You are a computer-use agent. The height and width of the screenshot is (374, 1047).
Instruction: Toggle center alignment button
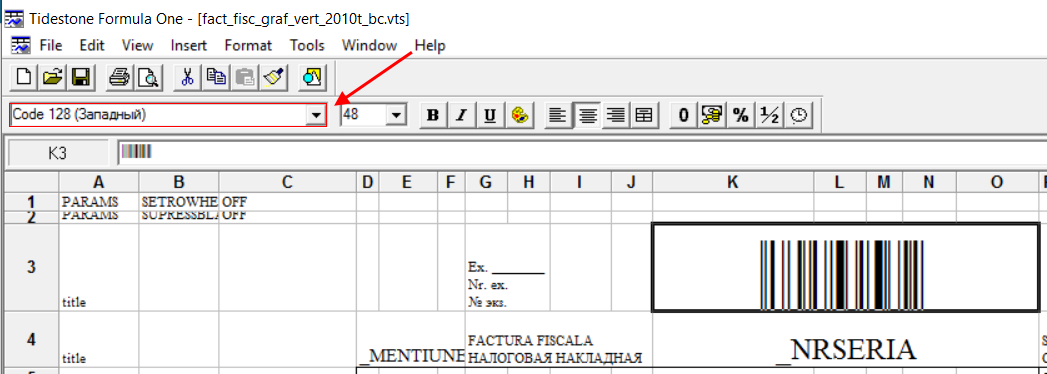pos(587,116)
